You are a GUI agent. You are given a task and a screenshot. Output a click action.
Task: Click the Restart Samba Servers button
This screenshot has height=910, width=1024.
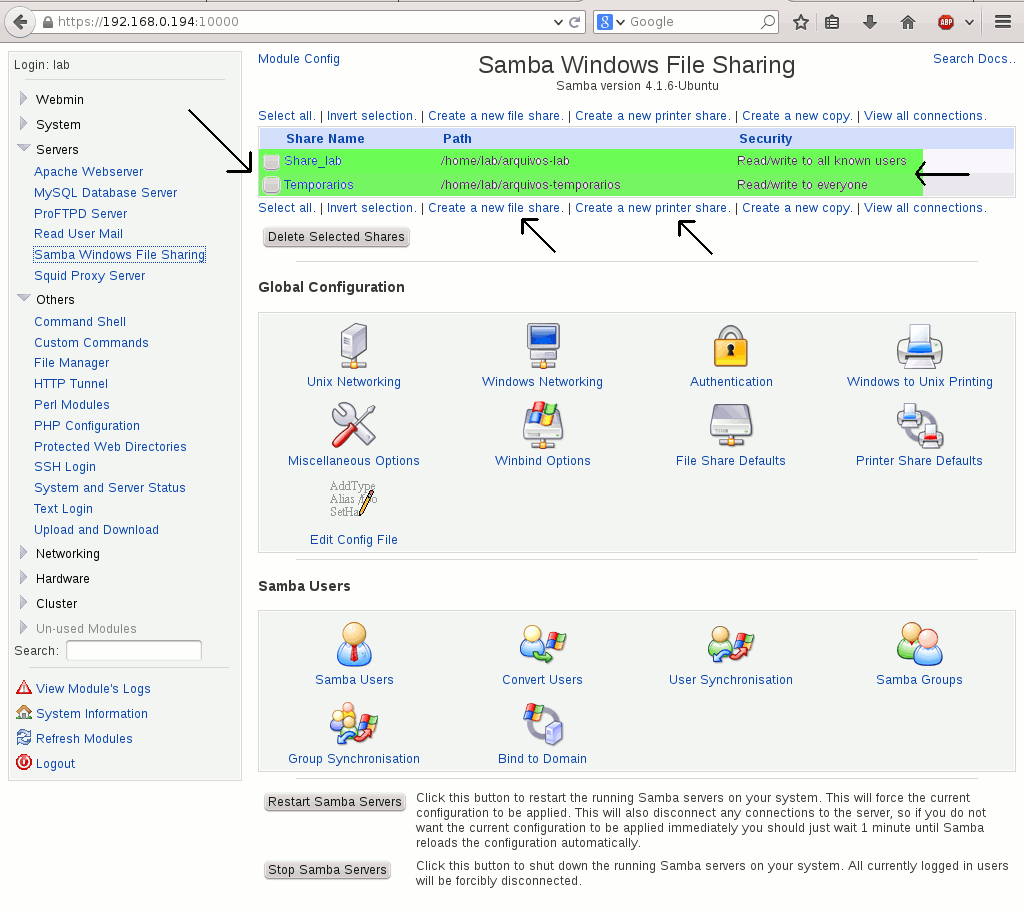[334, 802]
